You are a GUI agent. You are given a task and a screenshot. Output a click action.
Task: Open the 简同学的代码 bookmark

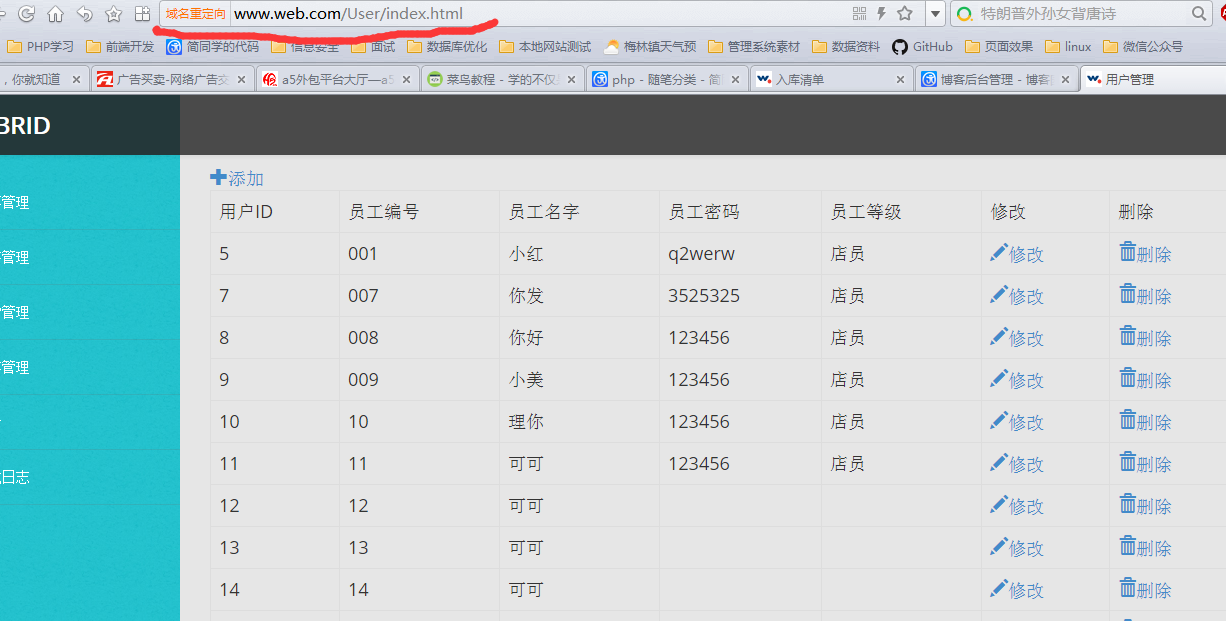(x=212, y=46)
